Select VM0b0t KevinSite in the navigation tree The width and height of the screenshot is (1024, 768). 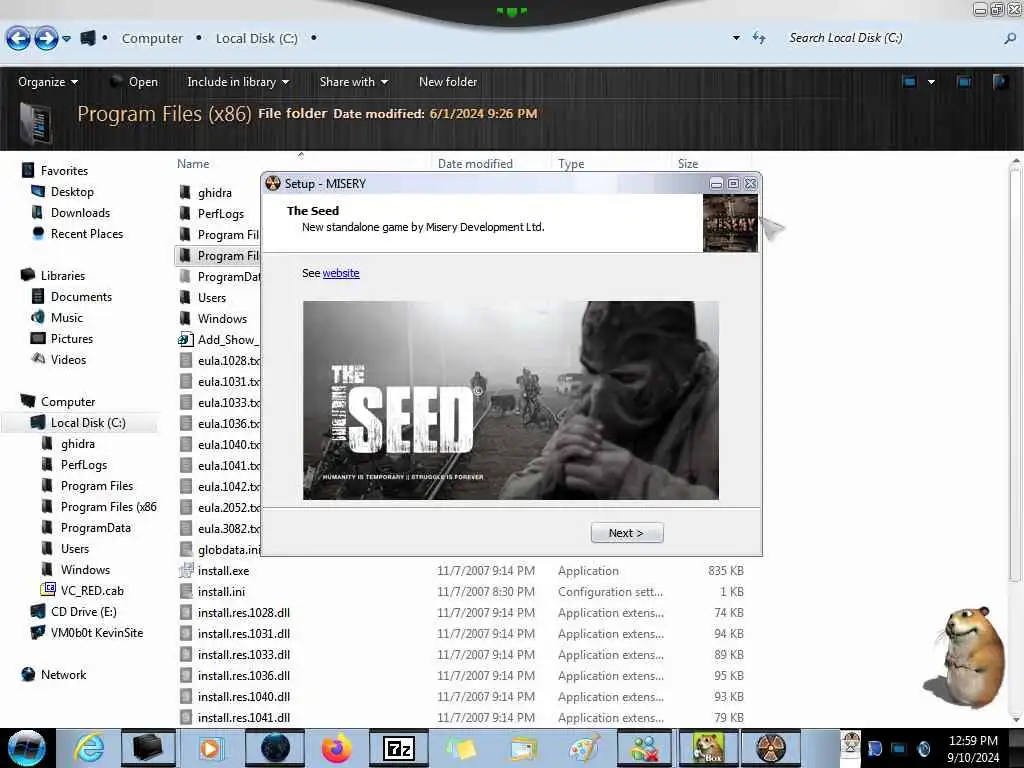tap(97, 633)
